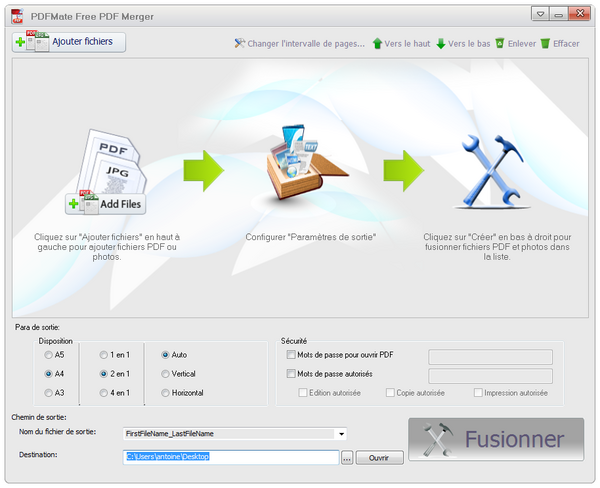The height and width of the screenshot is (488, 600).
Task: Minimize the PDFMate window
Action: click(559, 14)
